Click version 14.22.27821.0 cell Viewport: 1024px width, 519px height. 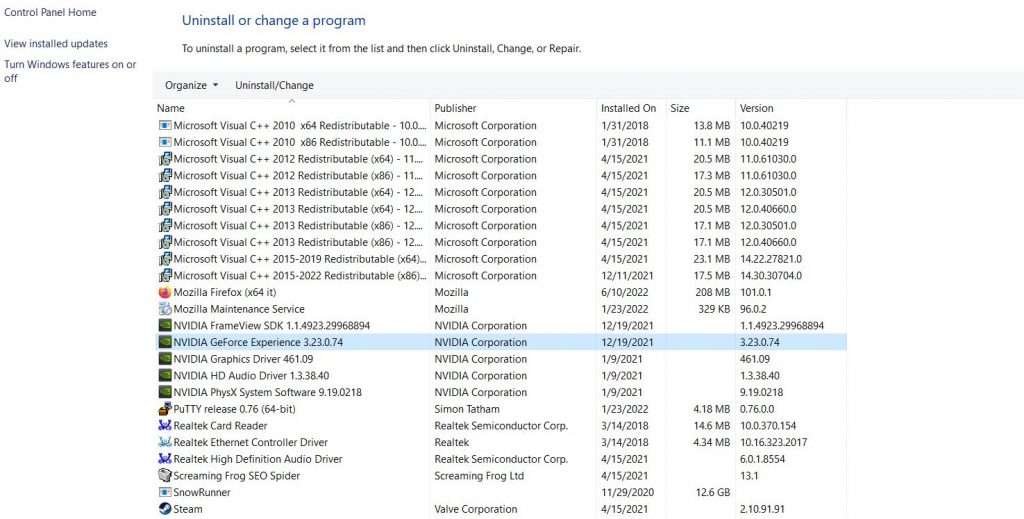[x=771, y=259]
